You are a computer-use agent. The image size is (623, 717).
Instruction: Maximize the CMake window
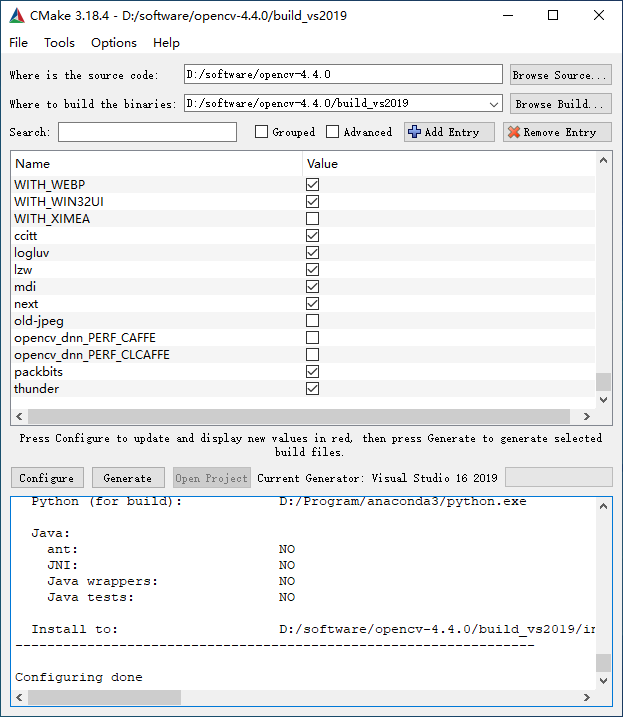(553, 16)
